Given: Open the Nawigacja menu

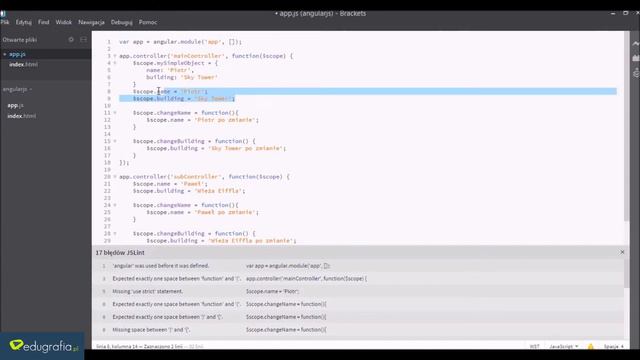Looking at the screenshot, I should [91, 22].
